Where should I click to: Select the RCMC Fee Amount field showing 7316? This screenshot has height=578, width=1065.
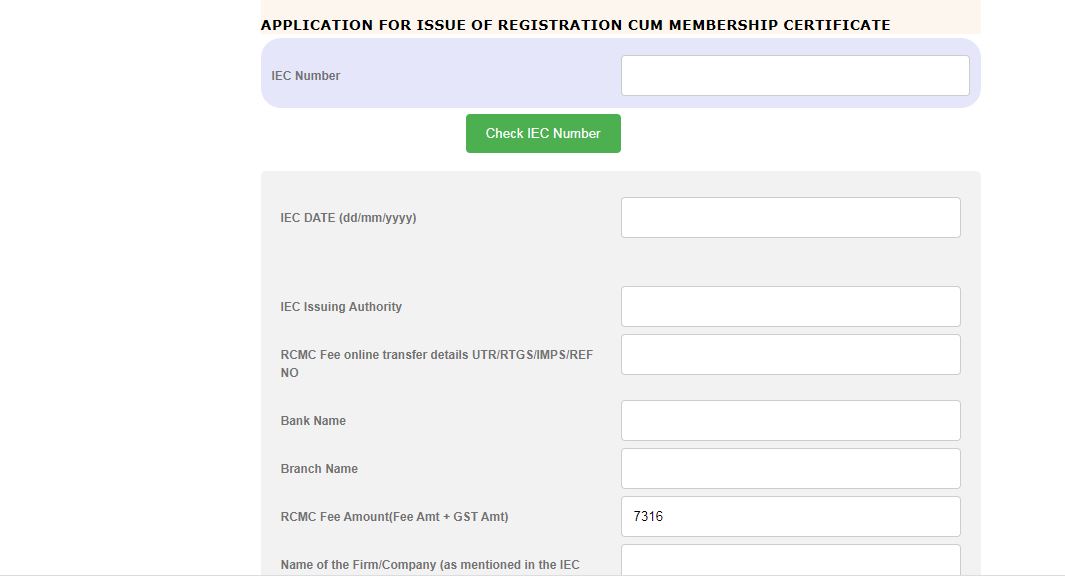tap(790, 517)
